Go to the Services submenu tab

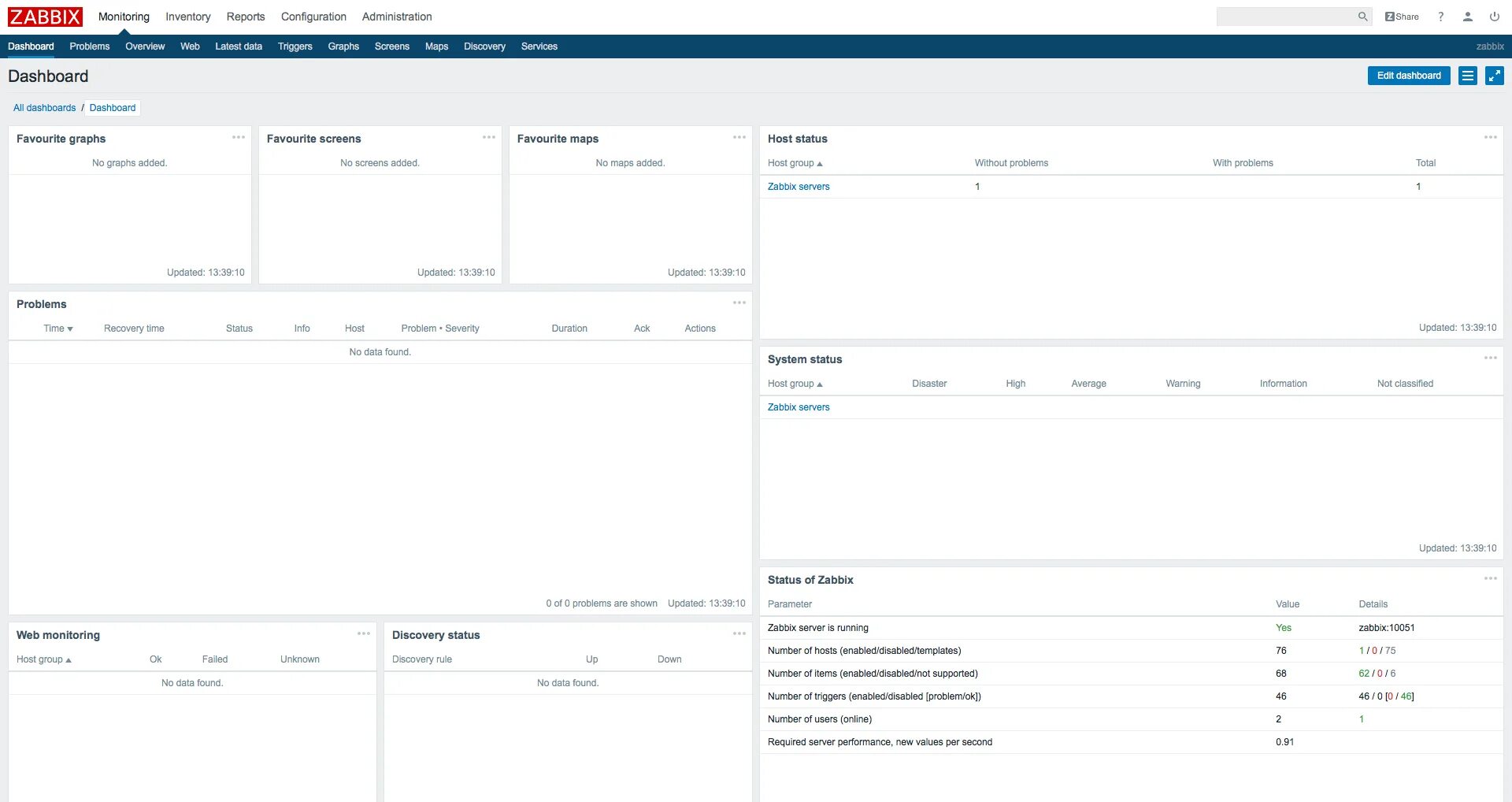click(539, 46)
